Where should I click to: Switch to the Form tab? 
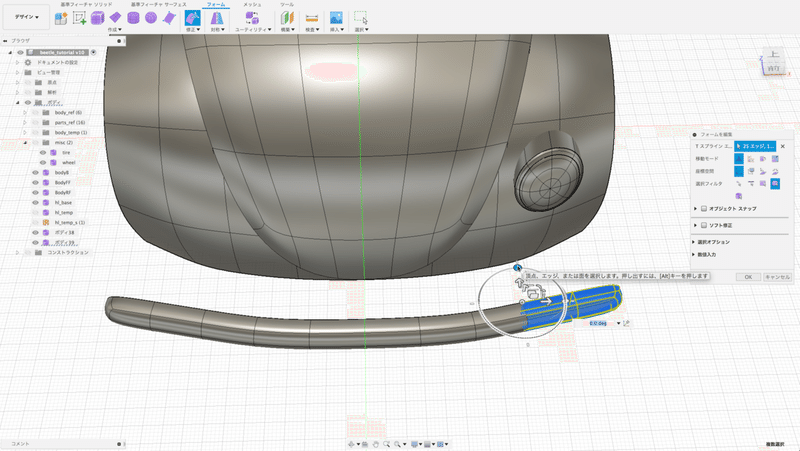point(216,4)
